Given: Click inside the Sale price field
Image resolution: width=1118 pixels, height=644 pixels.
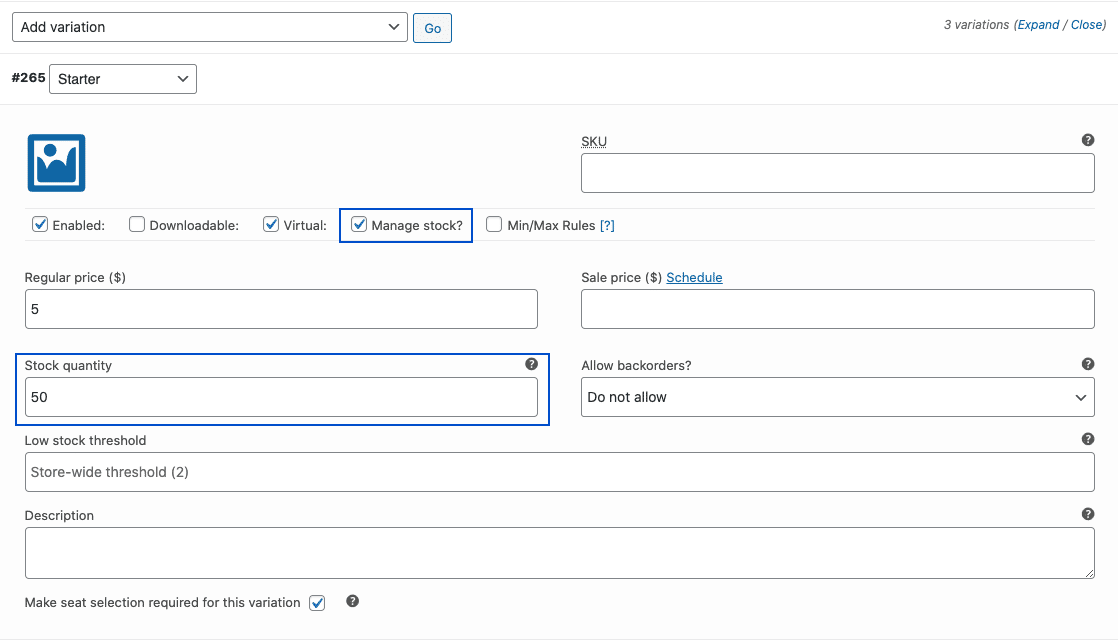Looking at the screenshot, I should [x=837, y=308].
